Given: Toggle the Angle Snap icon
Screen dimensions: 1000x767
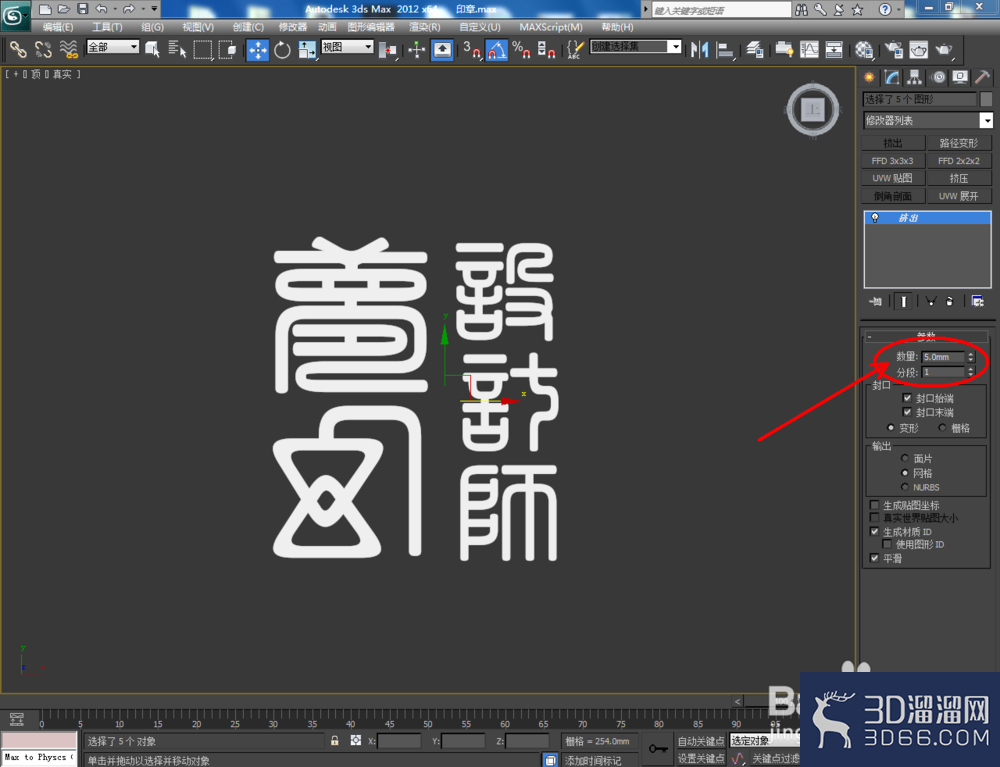Looking at the screenshot, I should [496, 50].
